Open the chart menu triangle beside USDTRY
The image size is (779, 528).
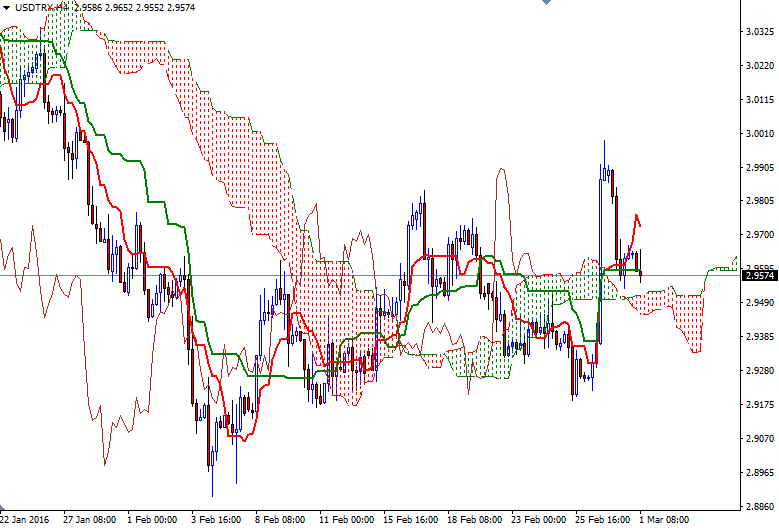[6, 7]
